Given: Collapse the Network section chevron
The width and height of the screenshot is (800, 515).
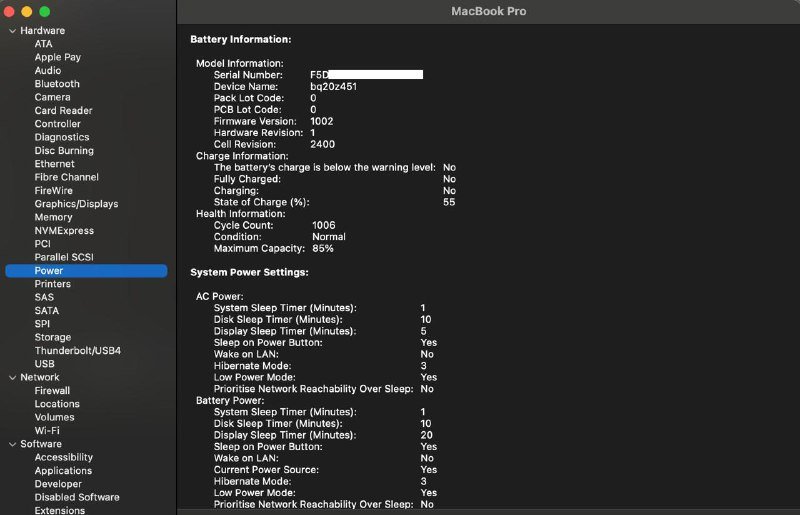Looking at the screenshot, I should (12, 378).
